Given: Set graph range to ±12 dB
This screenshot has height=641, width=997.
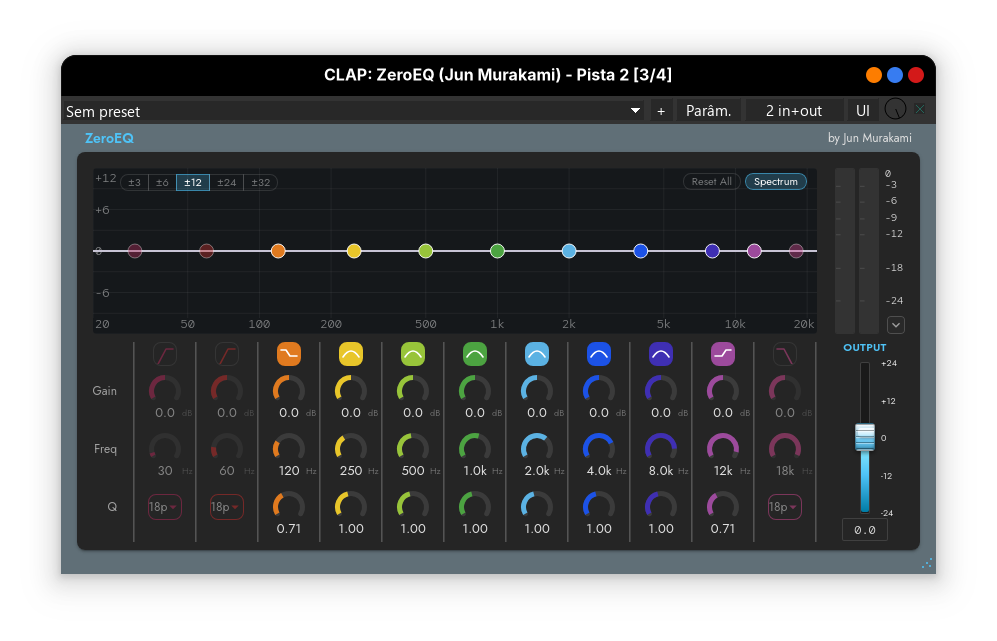Looking at the screenshot, I should point(193,183).
